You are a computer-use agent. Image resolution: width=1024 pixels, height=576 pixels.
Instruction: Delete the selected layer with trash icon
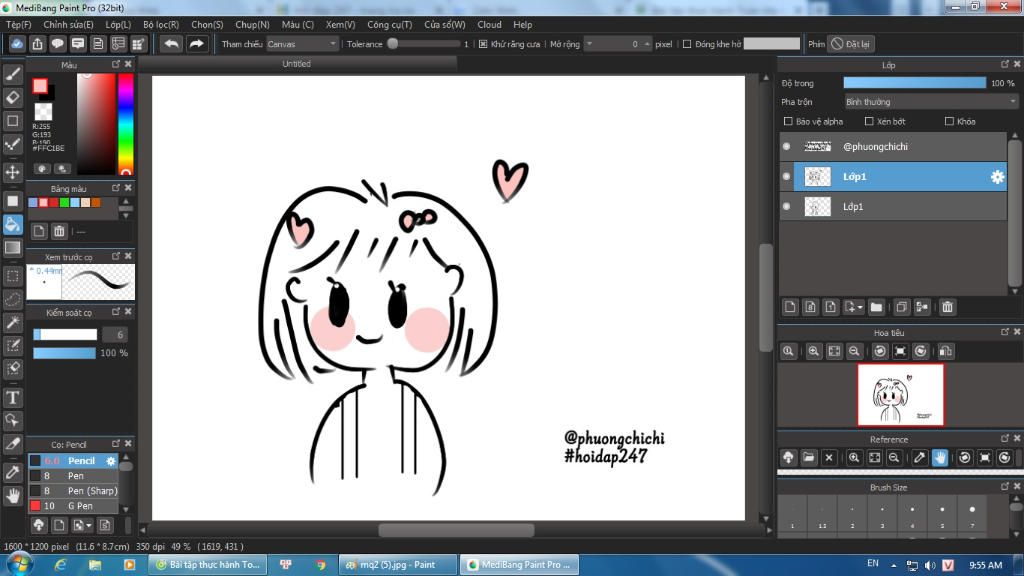pos(948,307)
